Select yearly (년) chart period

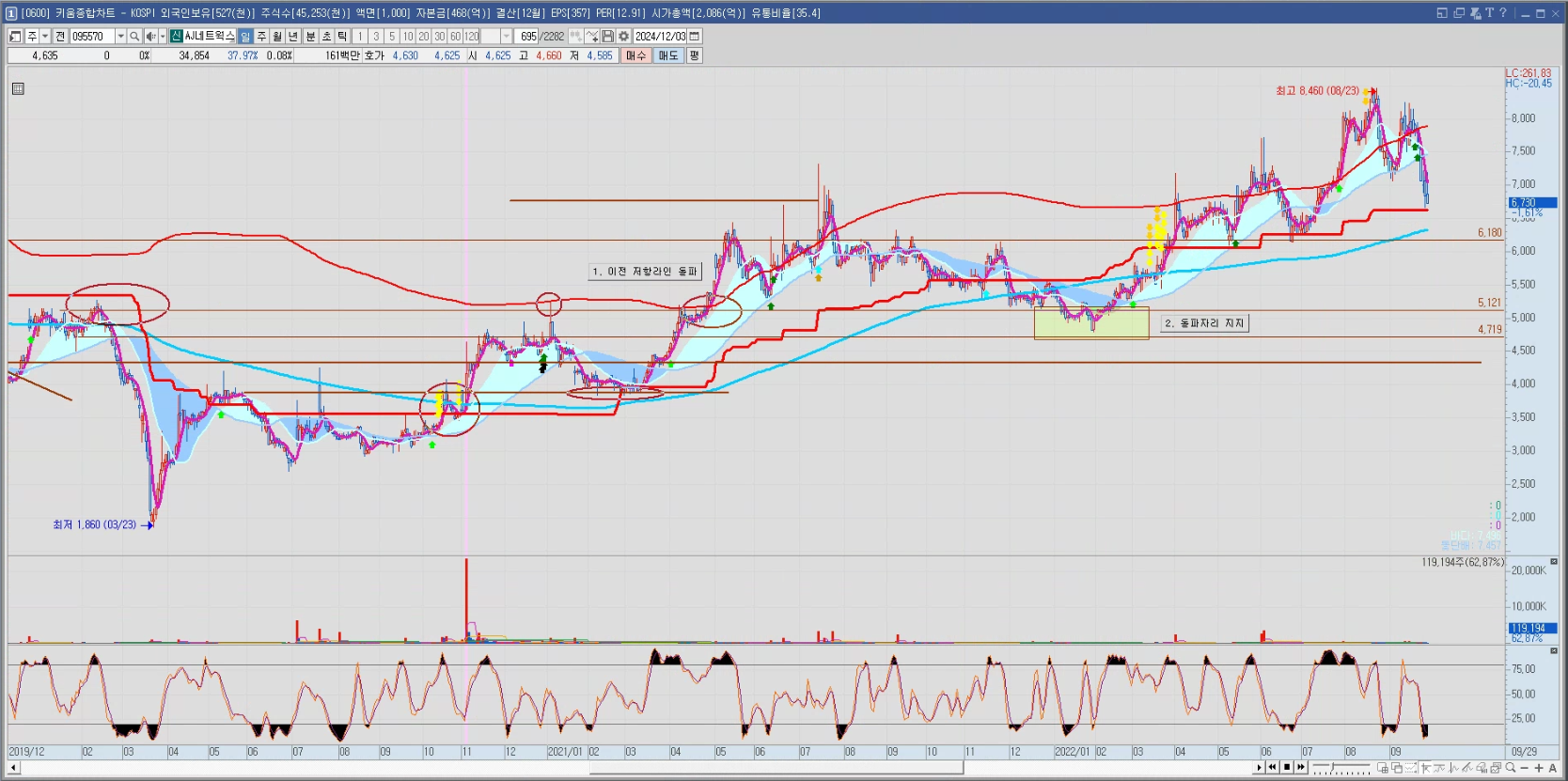pos(292,36)
